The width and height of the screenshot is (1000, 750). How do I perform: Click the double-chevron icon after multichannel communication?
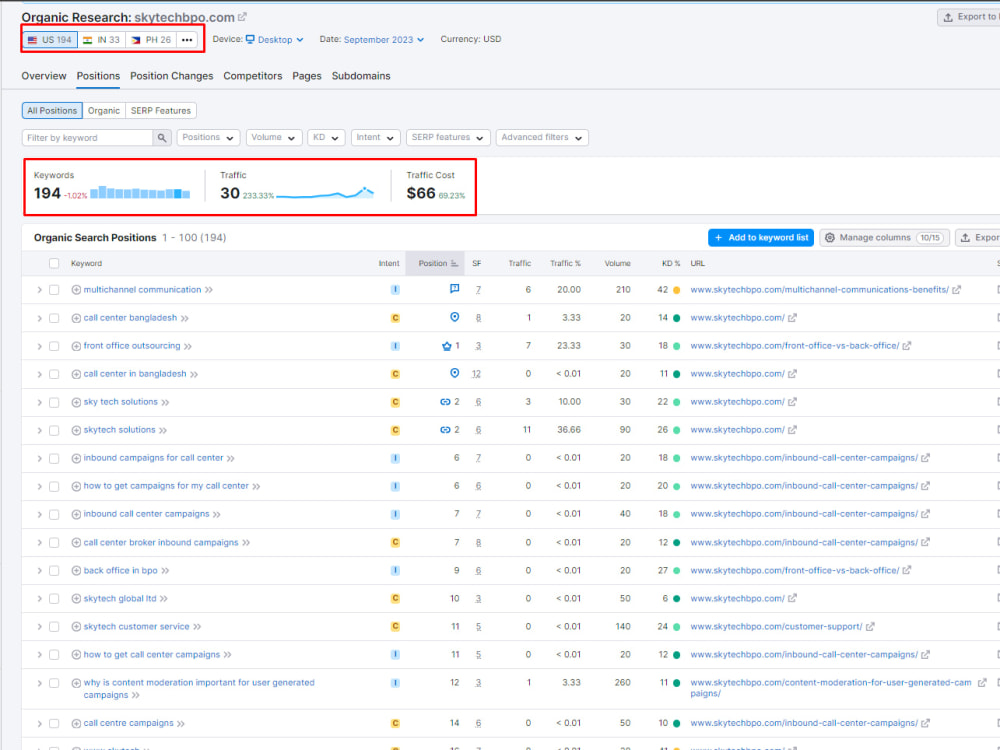click(209, 290)
